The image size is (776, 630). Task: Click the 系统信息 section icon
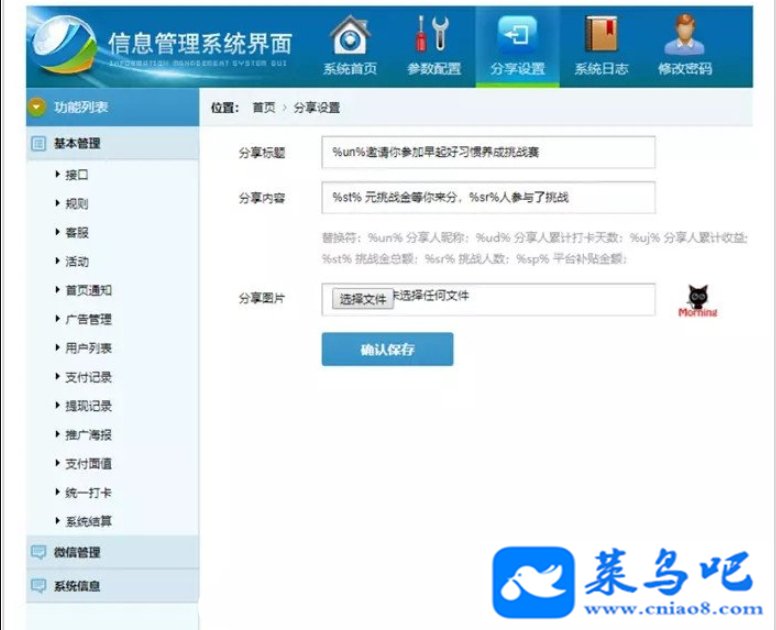coord(38,585)
